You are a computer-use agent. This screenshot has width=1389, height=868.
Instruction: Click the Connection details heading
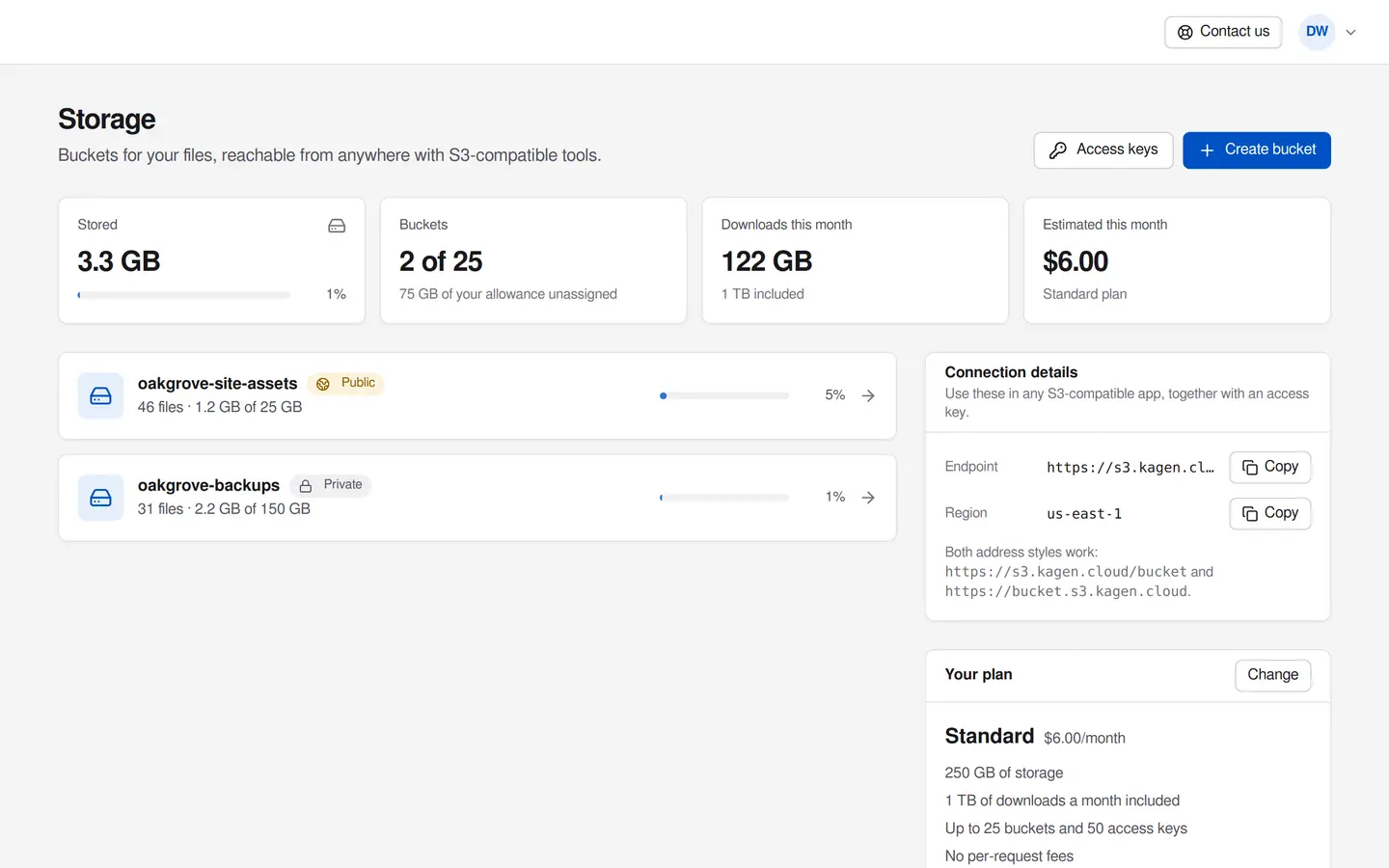click(x=1011, y=372)
